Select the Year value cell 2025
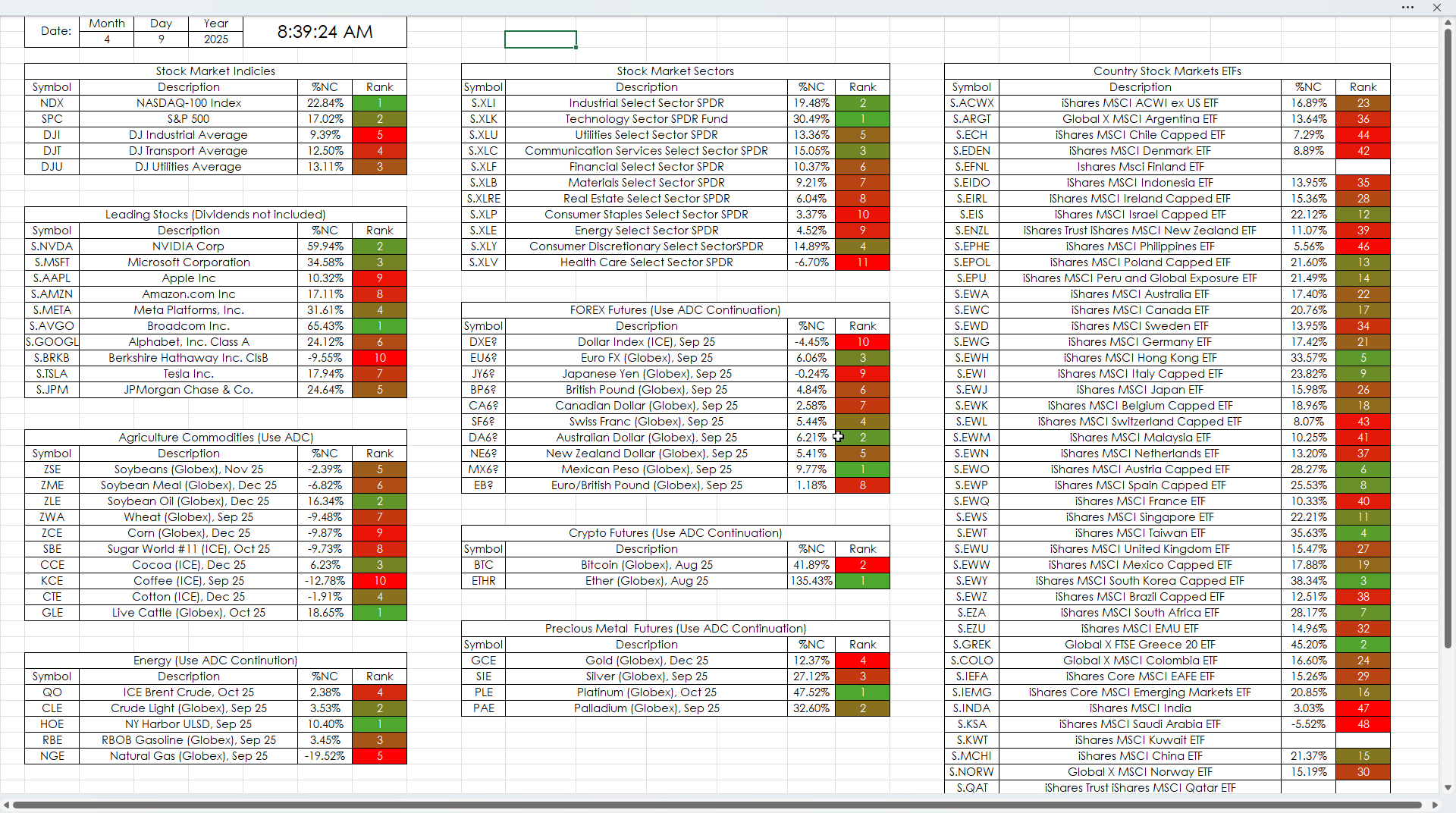 coord(216,39)
